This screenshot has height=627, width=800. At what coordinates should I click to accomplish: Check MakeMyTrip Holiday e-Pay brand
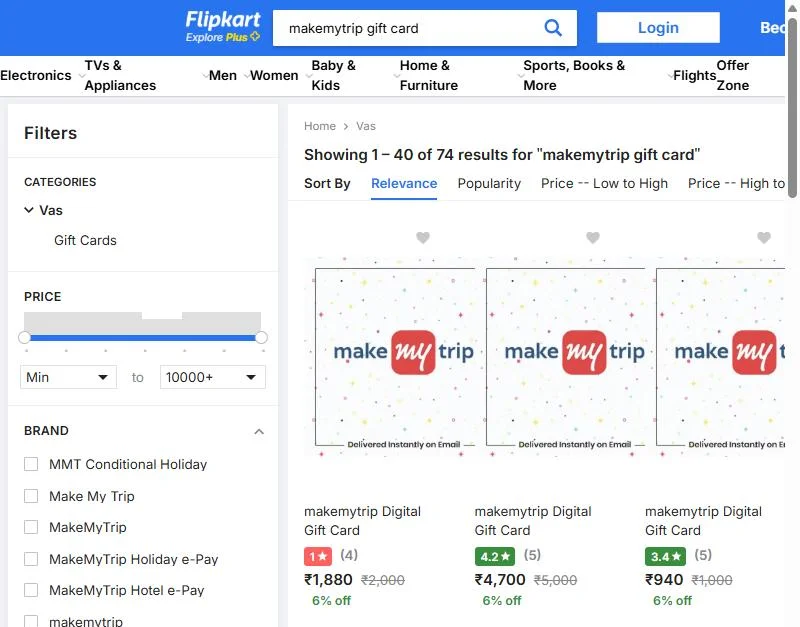[x=31, y=559]
